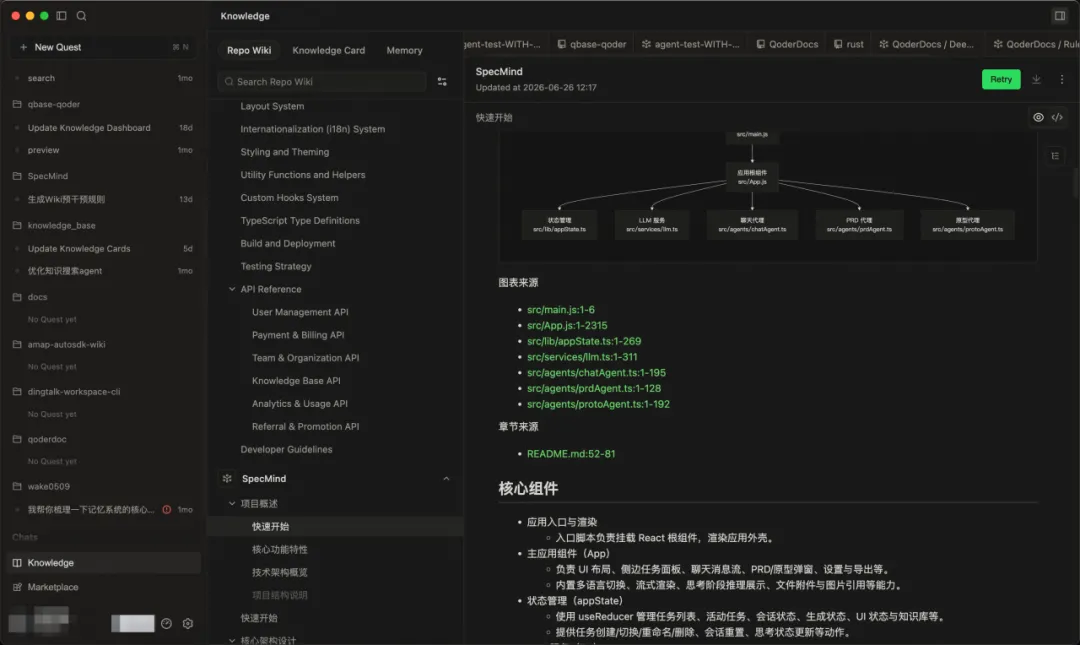This screenshot has width=1080, height=645.
Task: Open the README.md:52-81 link
Action: click(x=571, y=454)
